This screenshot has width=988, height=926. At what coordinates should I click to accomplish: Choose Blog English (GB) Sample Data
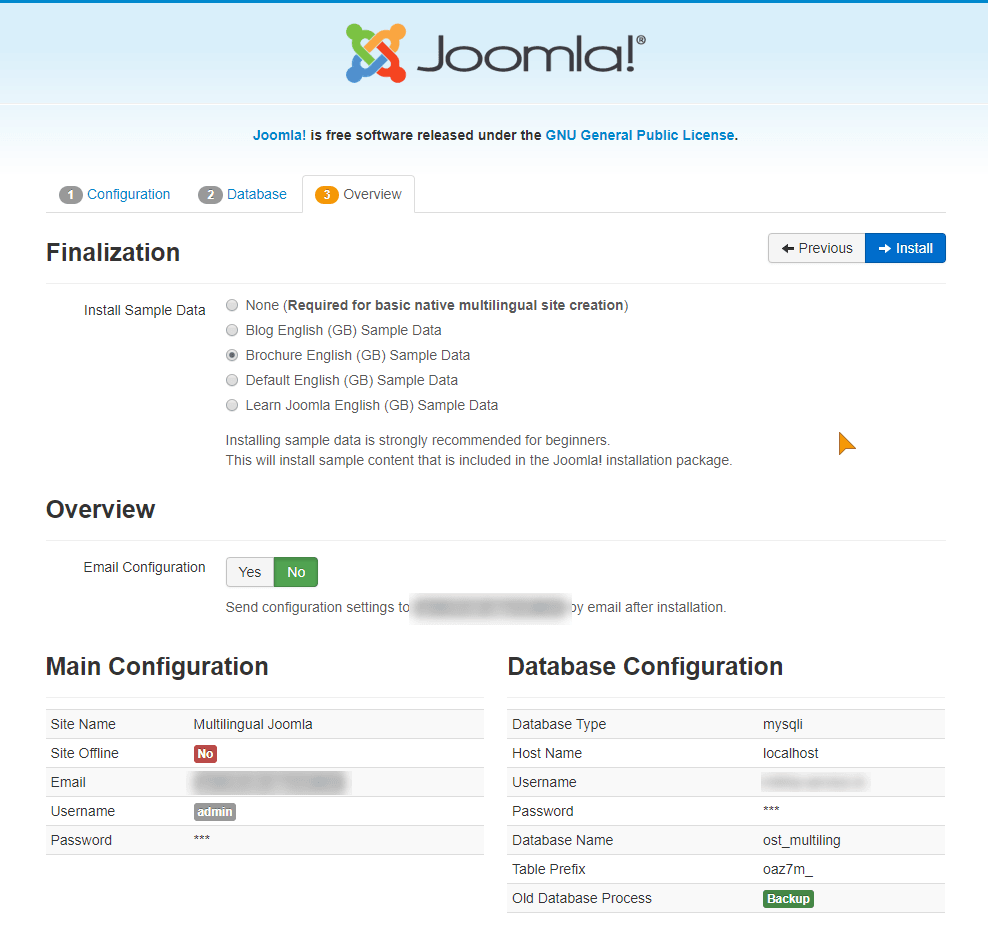point(233,330)
